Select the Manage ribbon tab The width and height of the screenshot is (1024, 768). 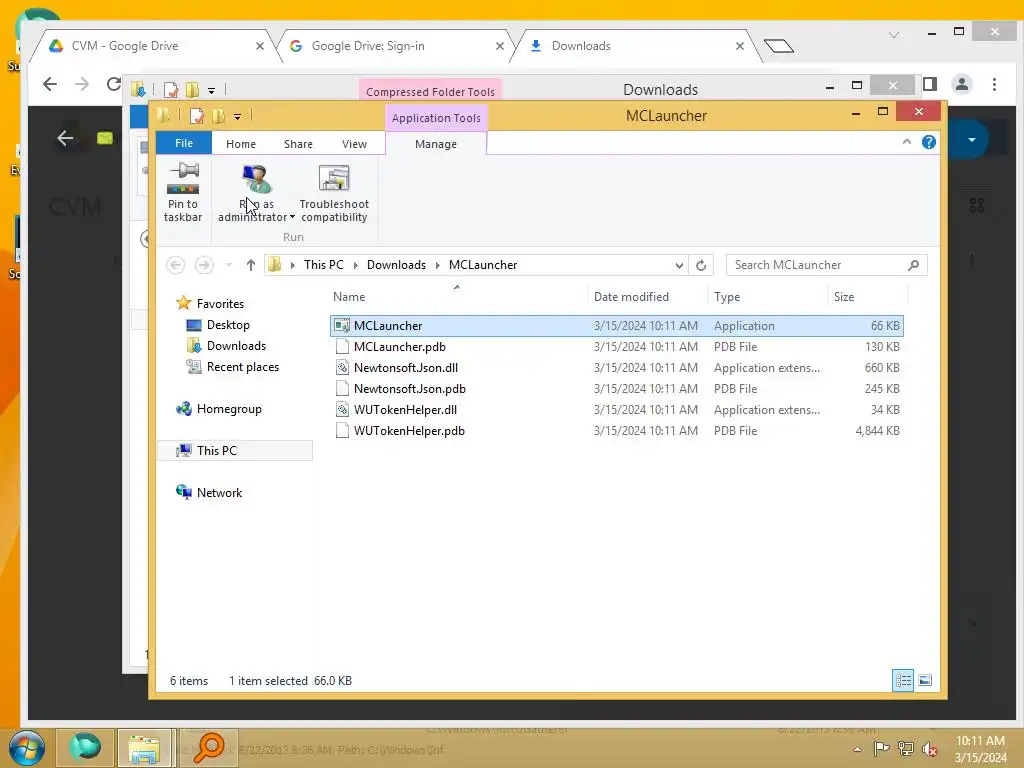click(x=436, y=144)
